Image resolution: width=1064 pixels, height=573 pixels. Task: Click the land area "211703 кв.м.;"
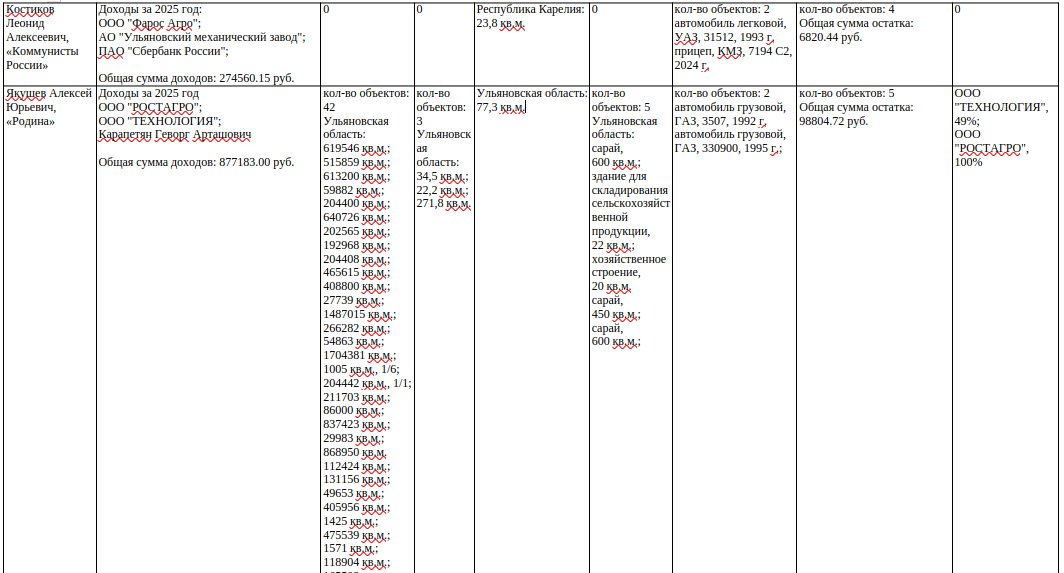[356, 397]
